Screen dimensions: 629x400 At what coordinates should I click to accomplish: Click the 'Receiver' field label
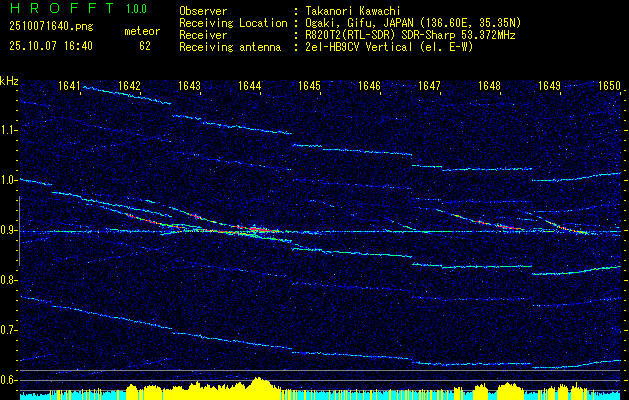(203, 35)
